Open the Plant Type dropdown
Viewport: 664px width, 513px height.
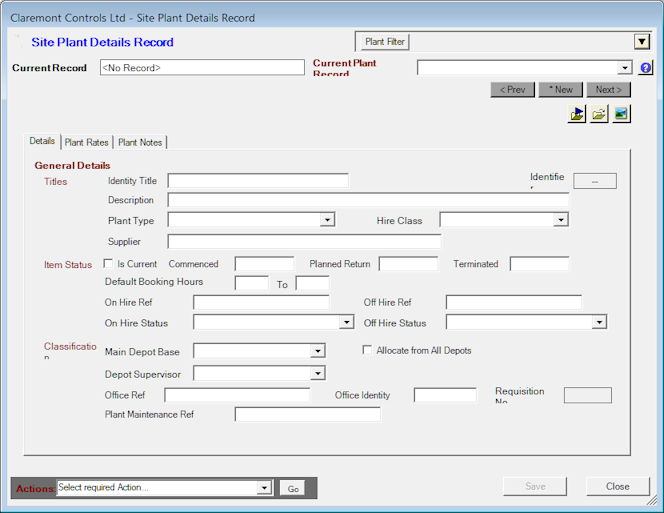click(327, 220)
